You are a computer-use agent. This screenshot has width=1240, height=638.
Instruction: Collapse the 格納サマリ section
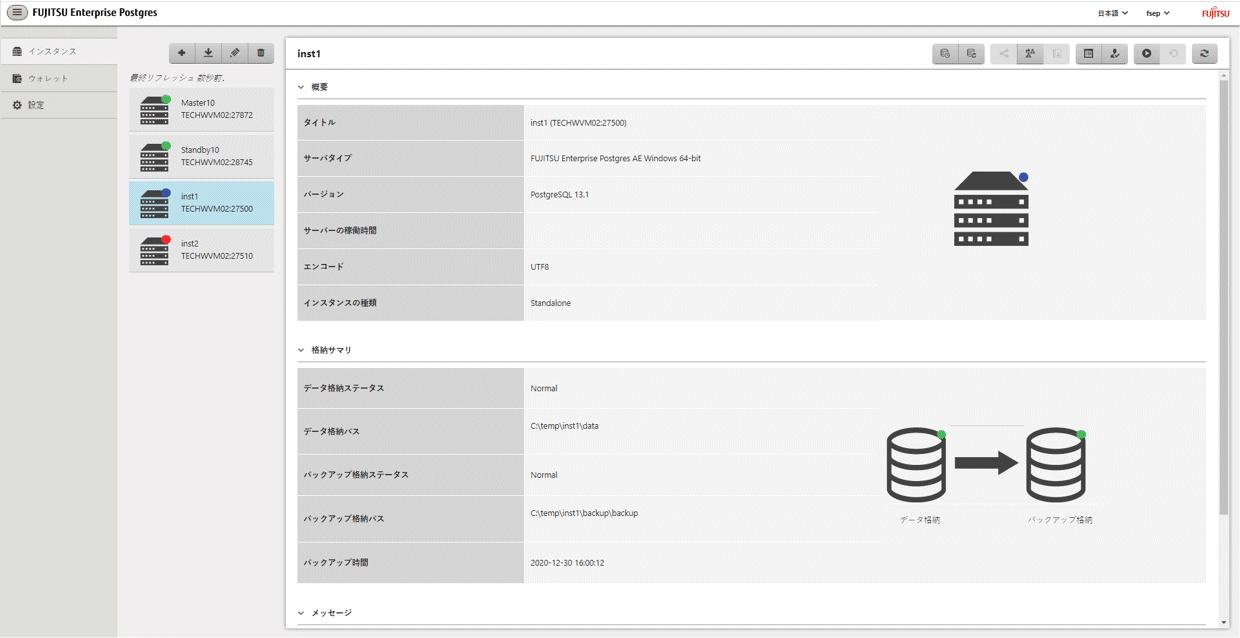(301, 350)
